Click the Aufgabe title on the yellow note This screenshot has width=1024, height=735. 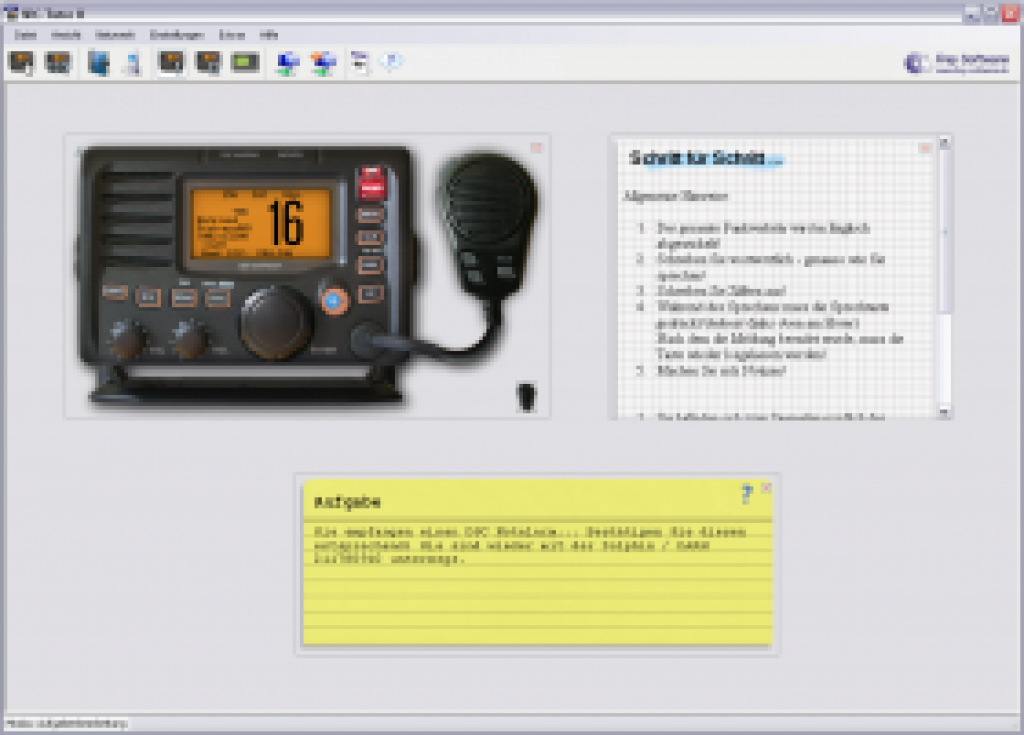(x=347, y=502)
